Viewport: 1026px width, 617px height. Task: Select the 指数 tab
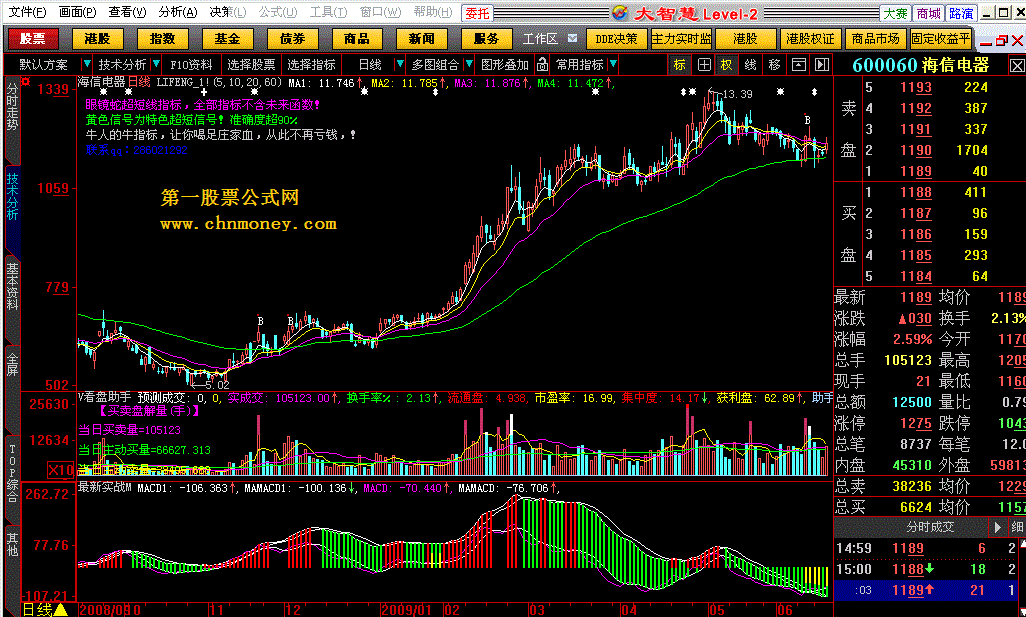click(162, 39)
